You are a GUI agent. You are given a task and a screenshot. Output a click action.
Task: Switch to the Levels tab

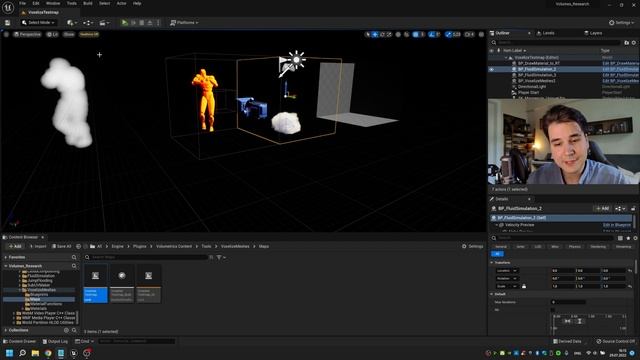tap(546, 33)
